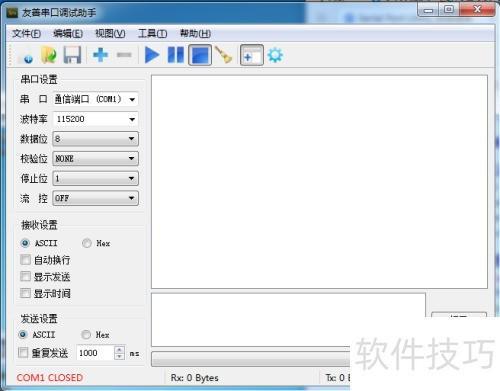Image resolution: width=500 pixels, height=391 pixels.
Task: Select Hex radio under 接收设置
Action: pyautogui.click(x=87, y=243)
